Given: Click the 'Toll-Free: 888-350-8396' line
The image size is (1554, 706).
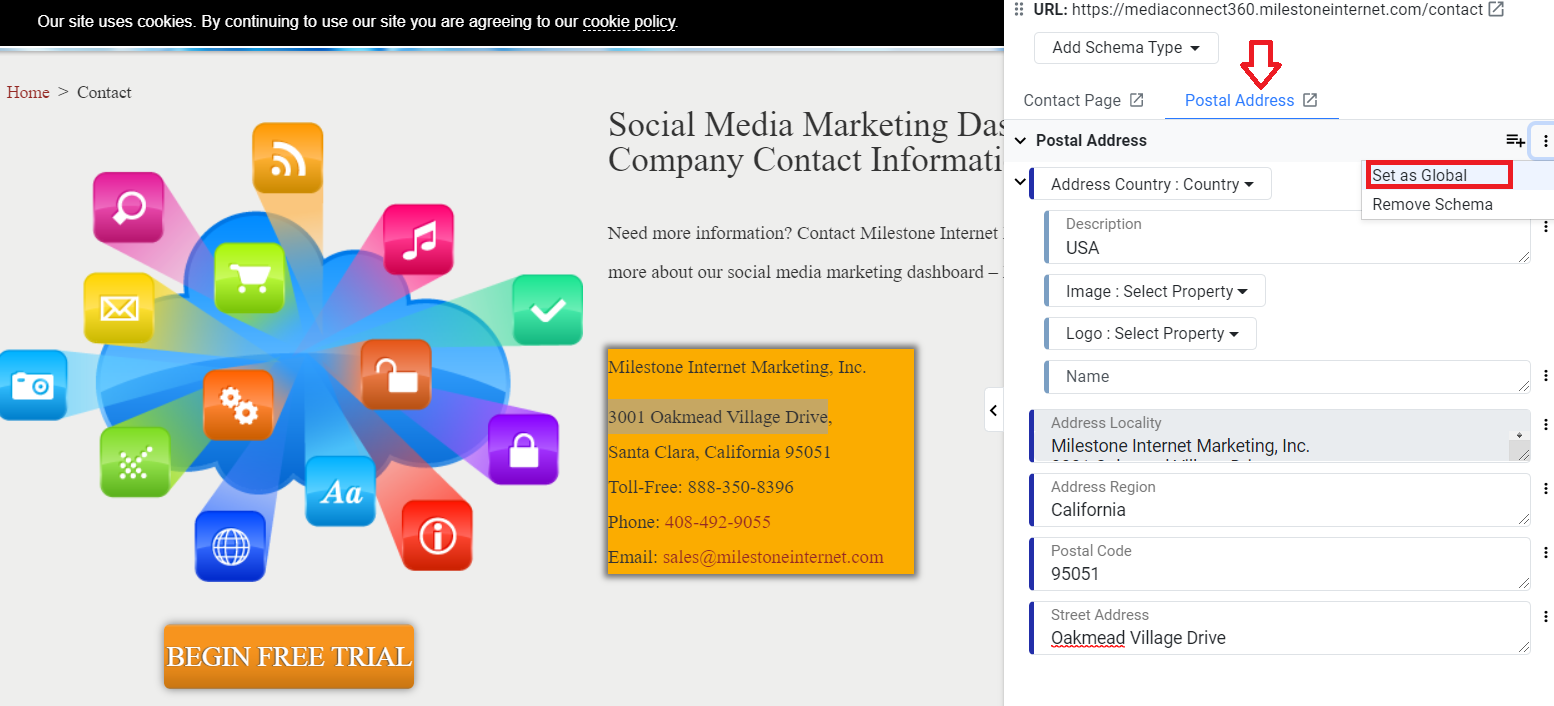Looking at the screenshot, I should pyautogui.click(x=701, y=487).
